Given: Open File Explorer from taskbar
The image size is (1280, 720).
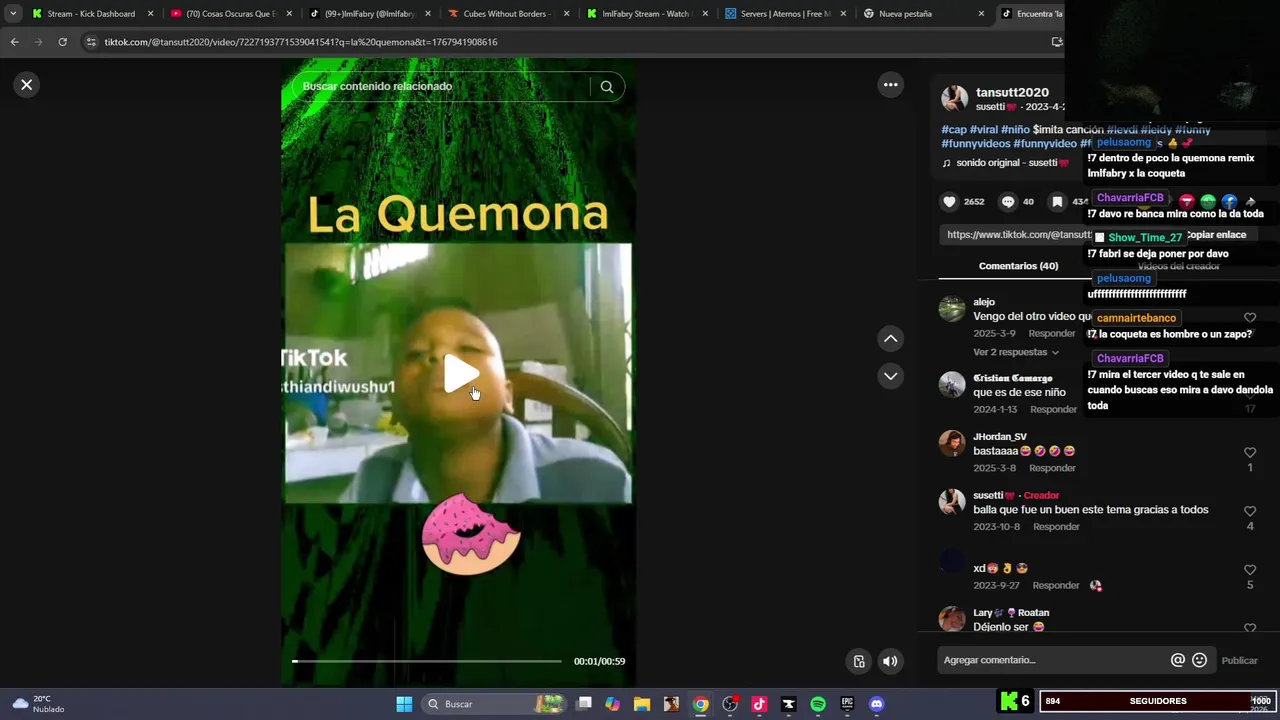Looking at the screenshot, I should point(642,704).
